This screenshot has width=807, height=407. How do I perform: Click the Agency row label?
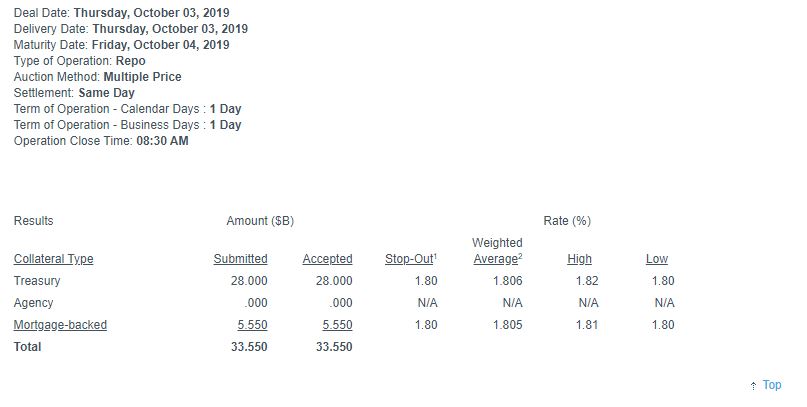click(x=34, y=303)
